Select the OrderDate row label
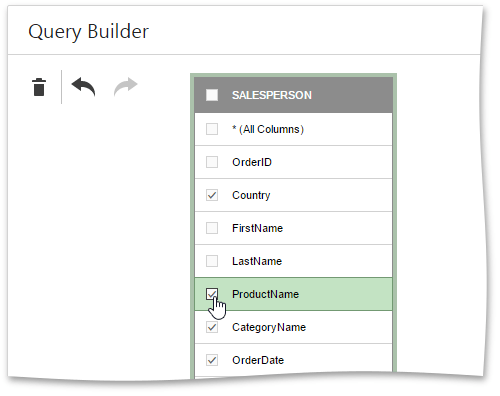This screenshot has width=500, height=396. 258,360
